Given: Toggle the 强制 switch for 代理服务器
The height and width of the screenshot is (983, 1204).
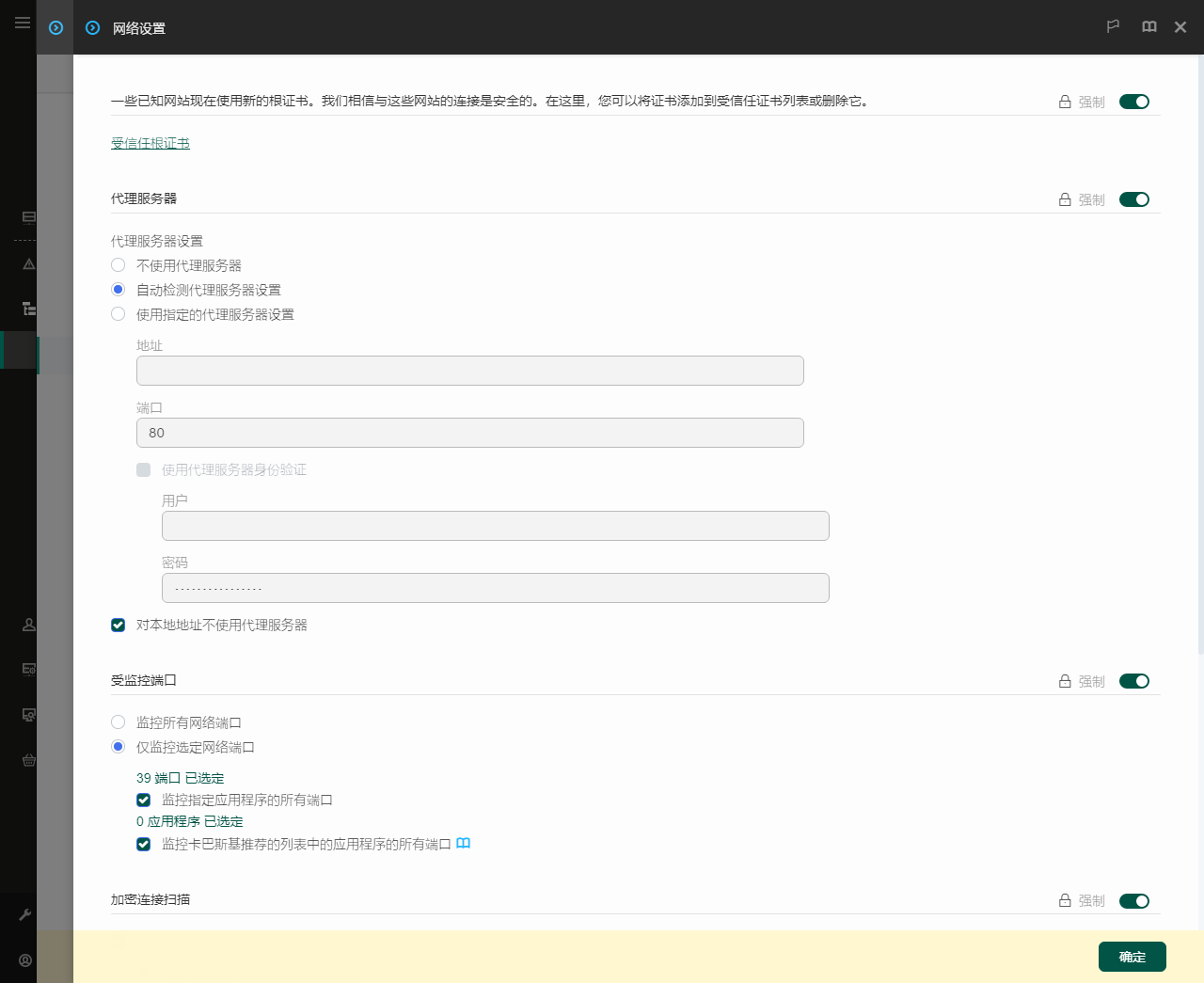Looking at the screenshot, I should [1134, 199].
